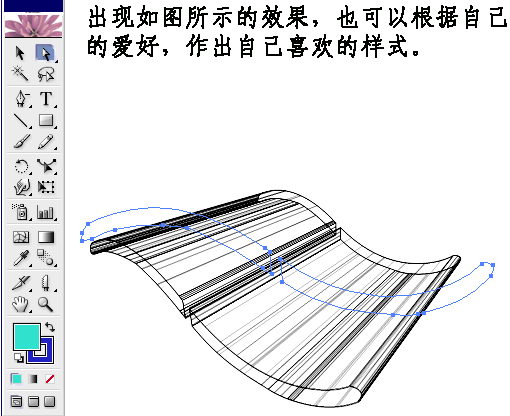Click the blue Stroke color box
Screen dimensions: 510x416
tap(46, 356)
